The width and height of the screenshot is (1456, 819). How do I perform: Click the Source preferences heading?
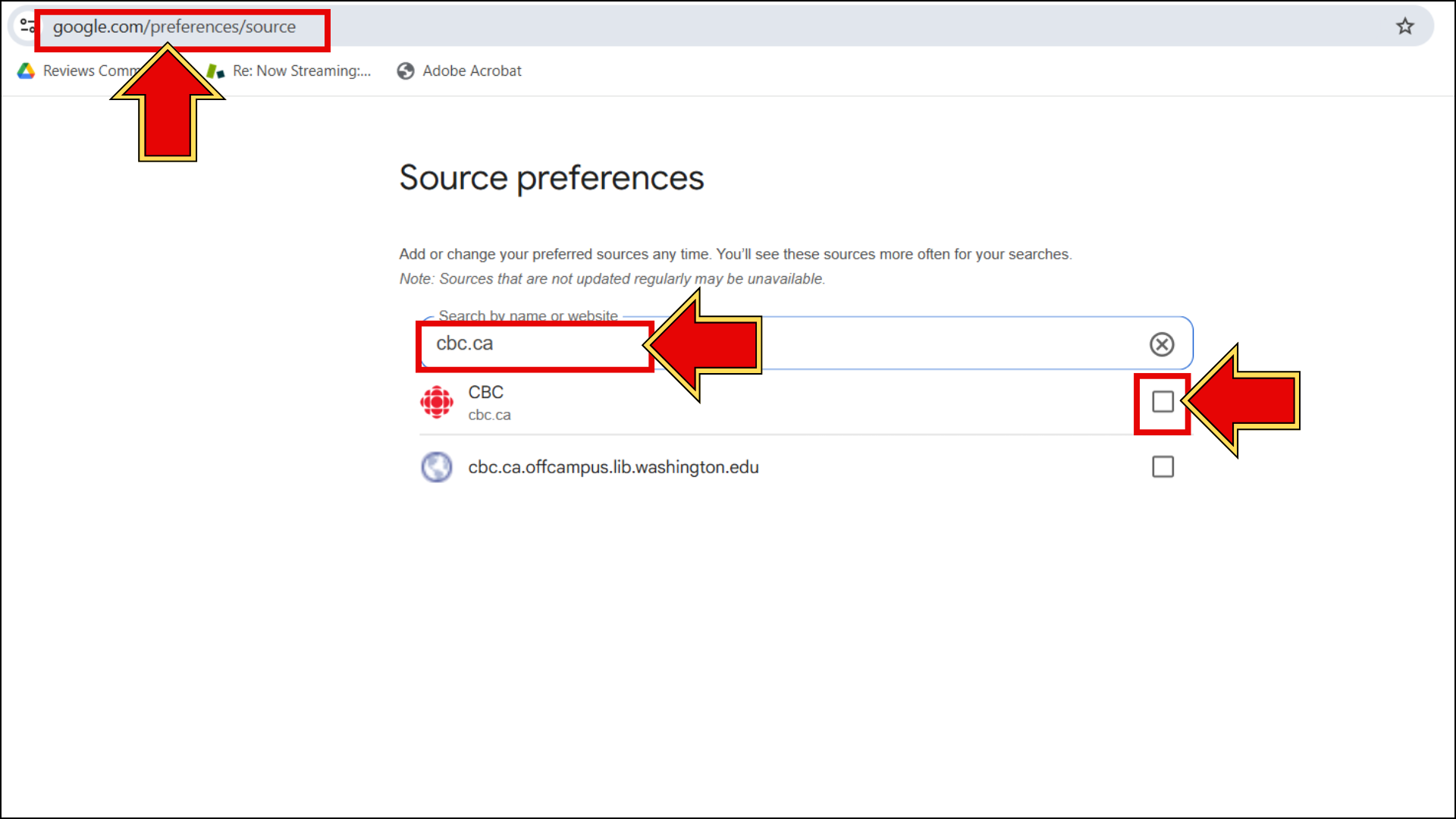(x=551, y=178)
